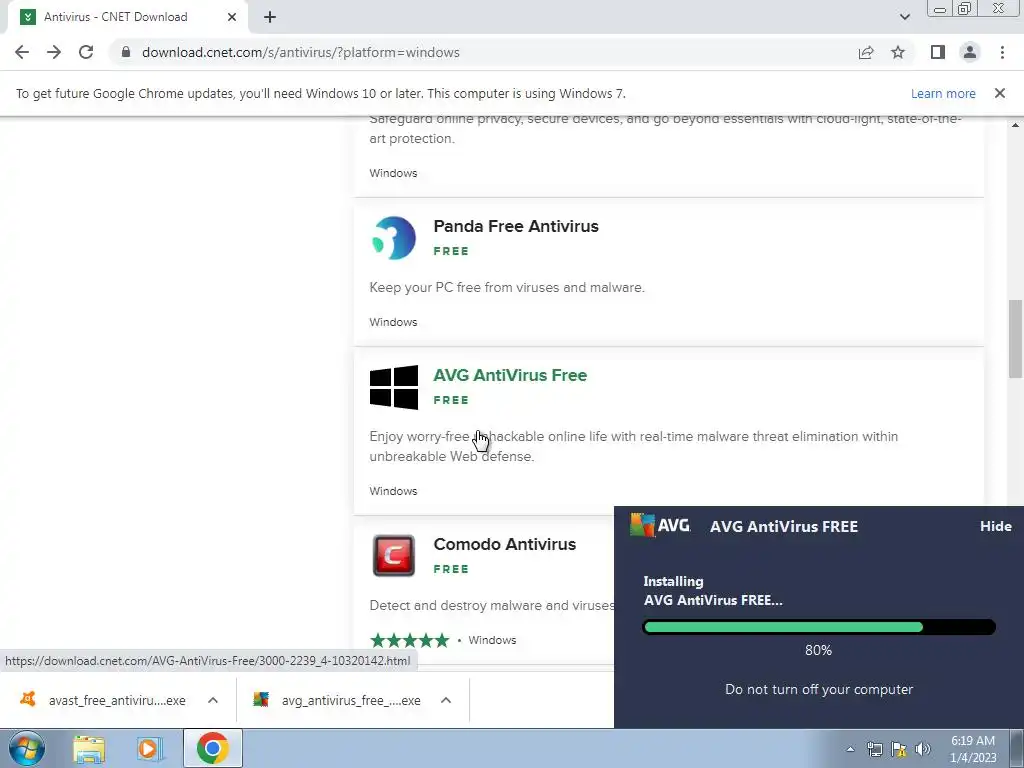Open the Chrome profile avatar menu
This screenshot has width=1024, height=768.
(970, 52)
